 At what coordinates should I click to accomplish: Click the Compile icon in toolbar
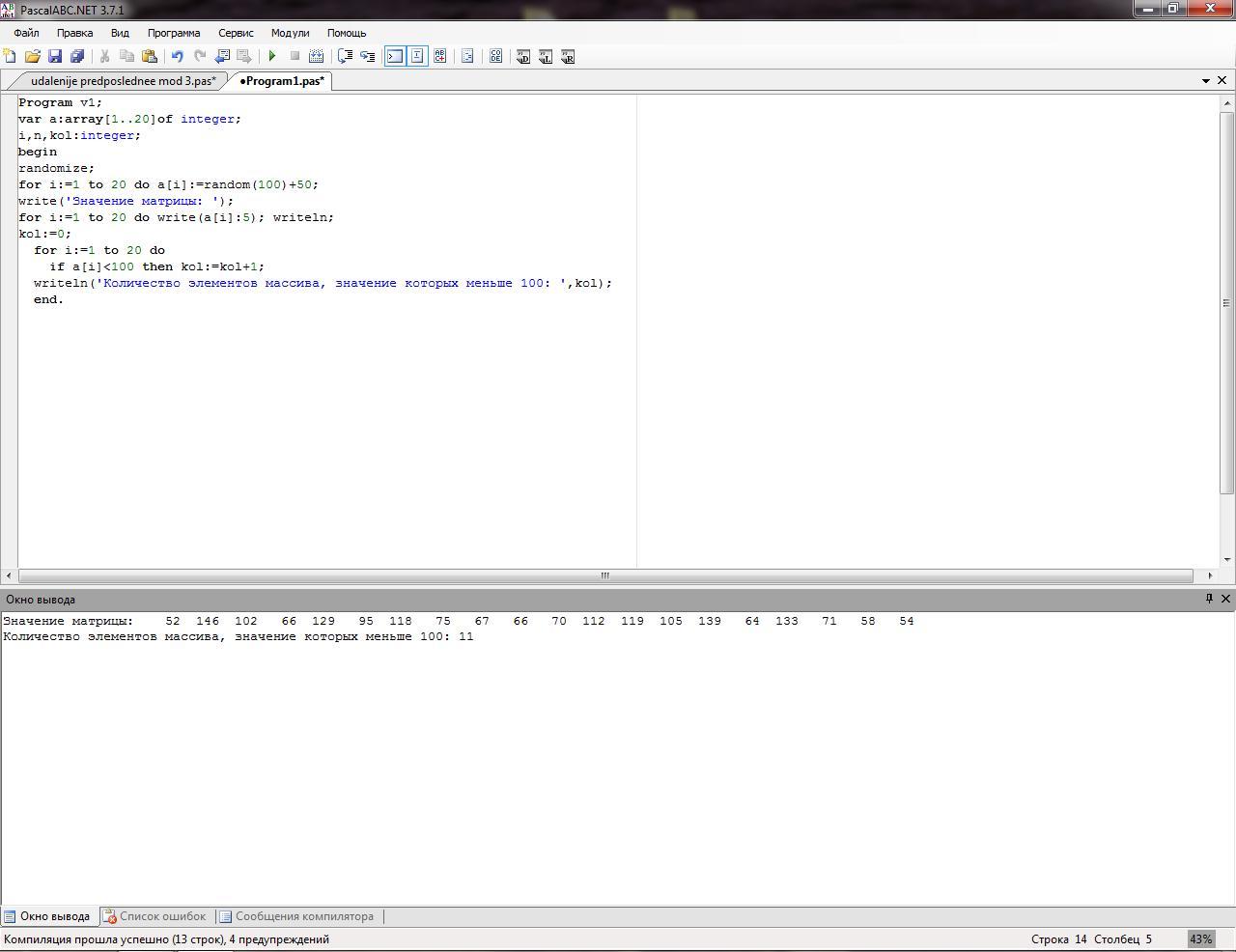316,57
